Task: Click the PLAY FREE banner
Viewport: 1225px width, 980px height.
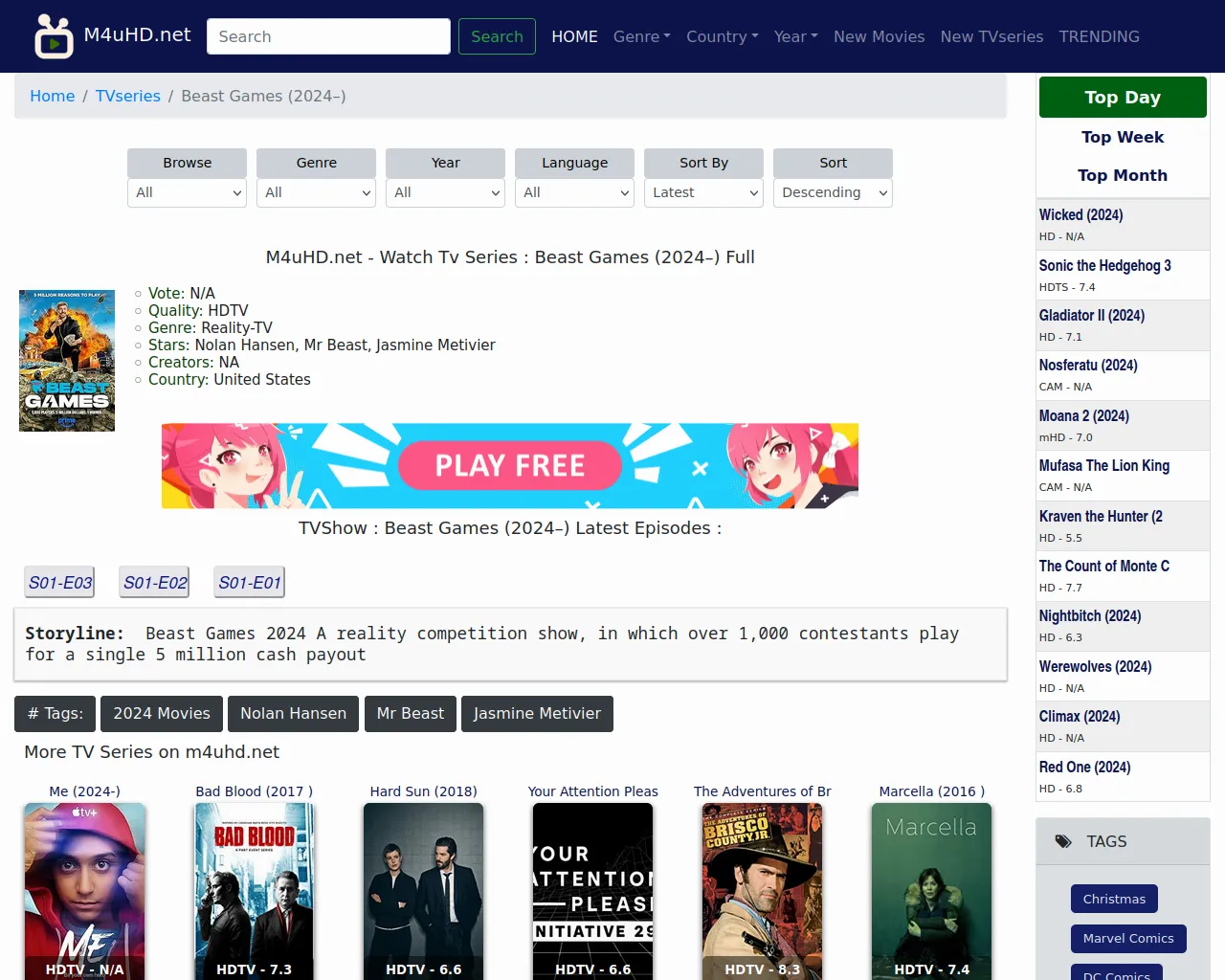Action: click(510, 466)
